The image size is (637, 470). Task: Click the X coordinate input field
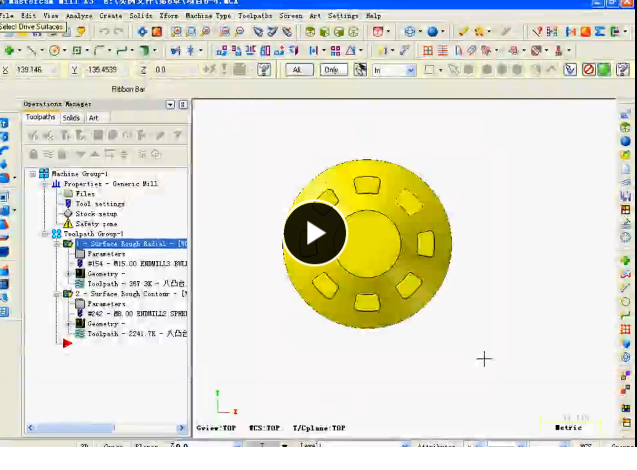tap(35, 70)
